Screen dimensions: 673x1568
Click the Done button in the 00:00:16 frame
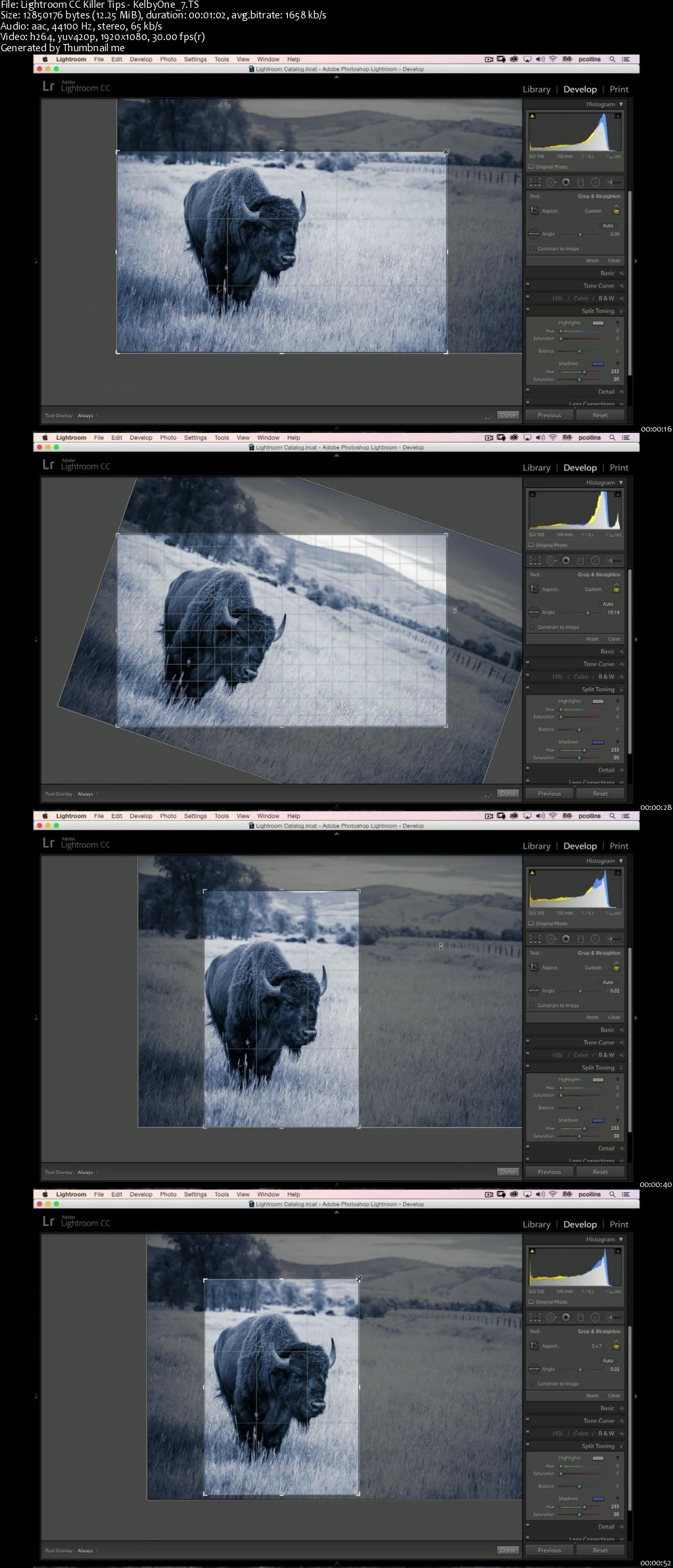[x=508, y=415]
